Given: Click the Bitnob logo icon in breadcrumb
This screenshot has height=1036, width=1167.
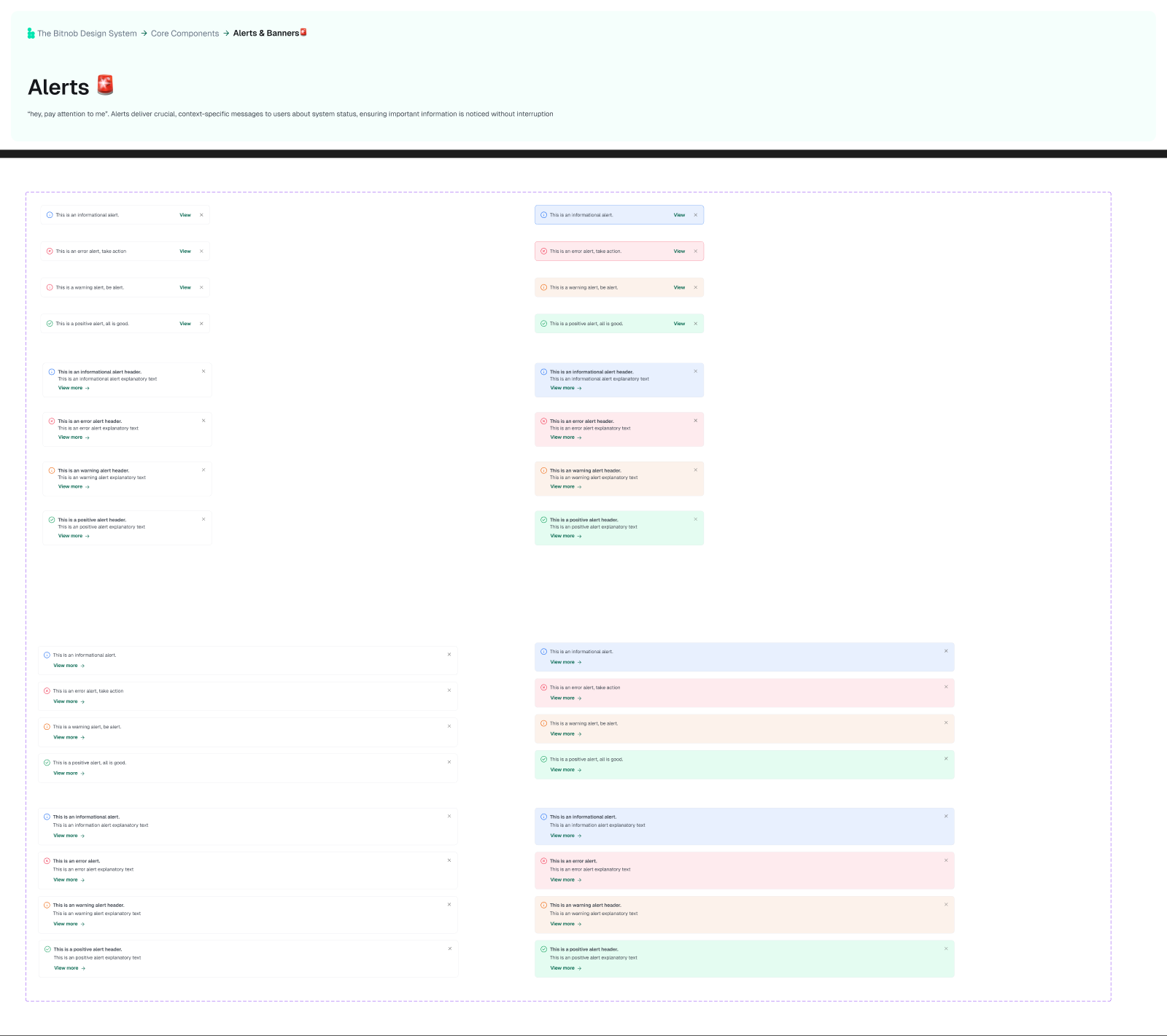Looking at the screenshot, I should [31, 34].
